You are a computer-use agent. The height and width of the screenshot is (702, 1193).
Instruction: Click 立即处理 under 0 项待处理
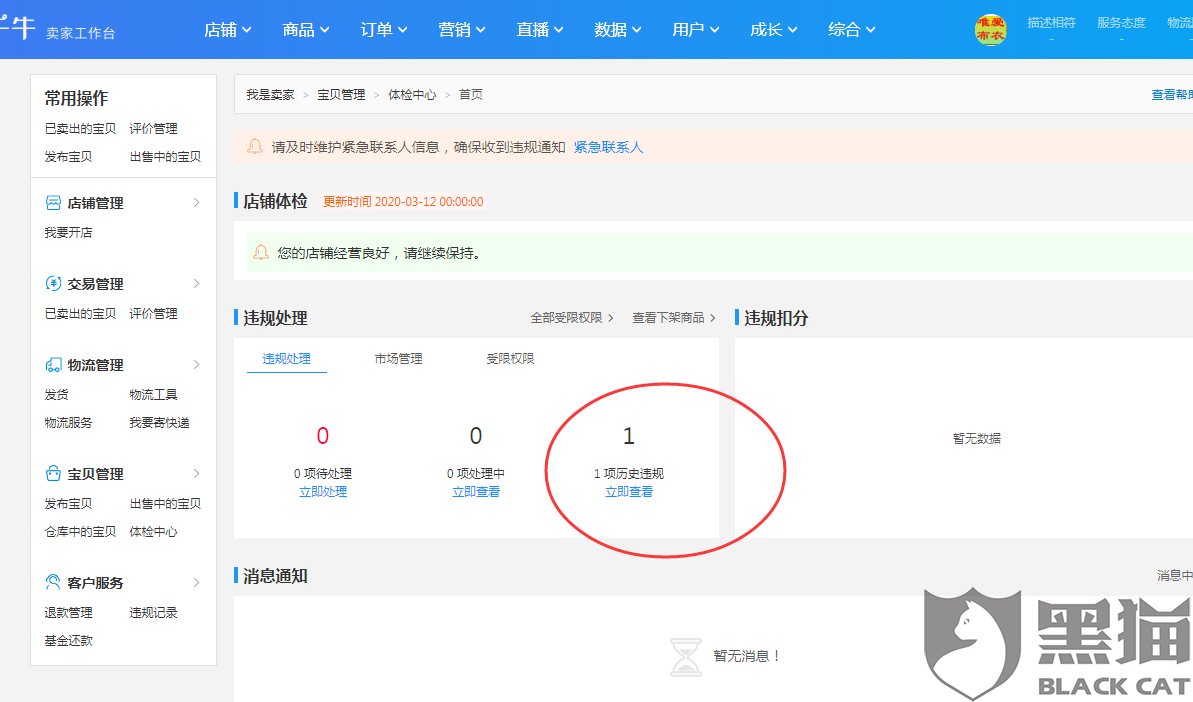[x=323, y=492]
